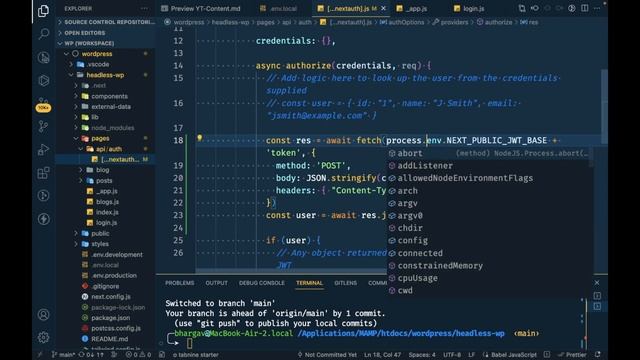
Task: Expand the node_modules folder
Action: pos(106,128)
